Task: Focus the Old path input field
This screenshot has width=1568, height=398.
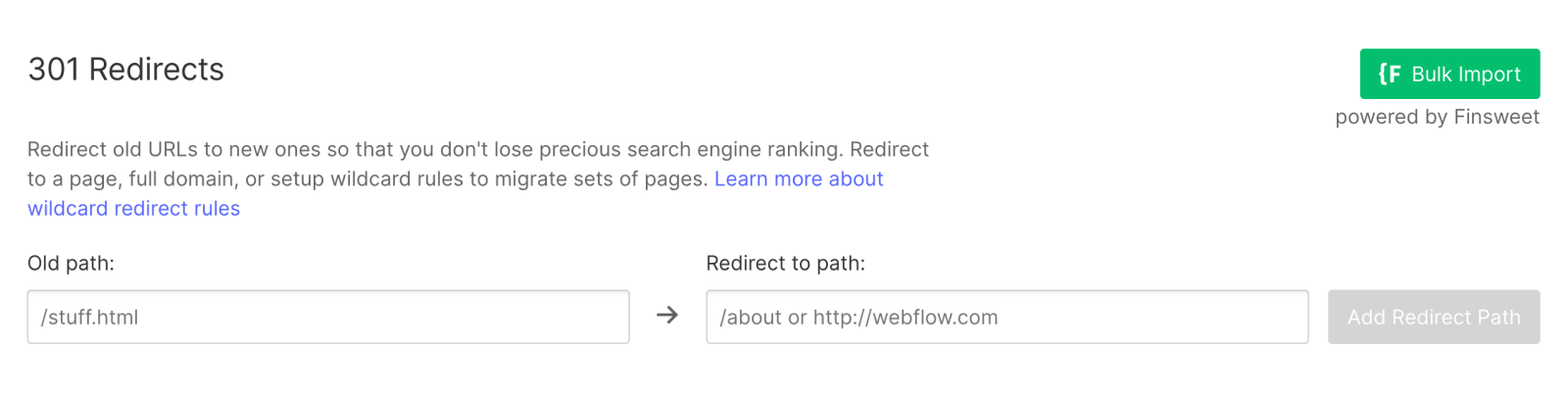Action: (x=328, y=317)
